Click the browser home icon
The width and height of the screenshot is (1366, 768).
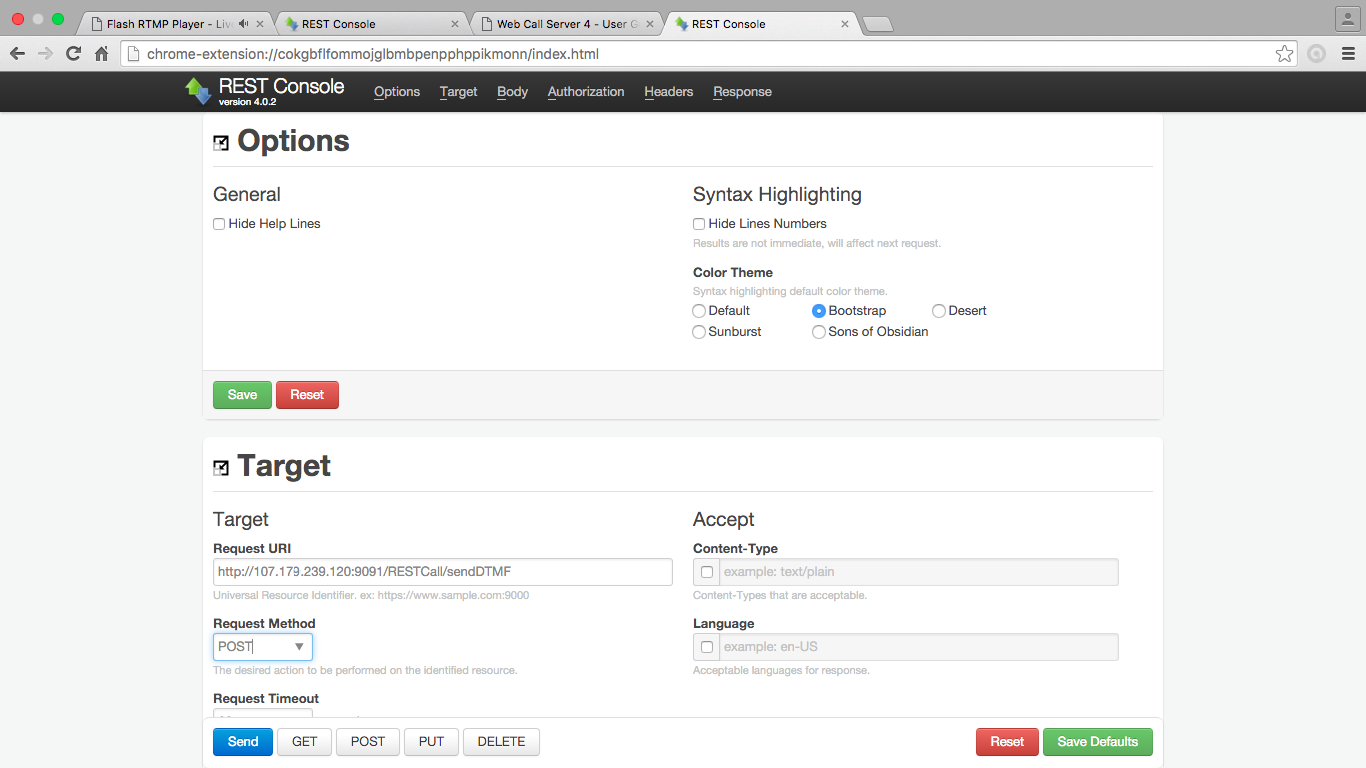pyautogui.click(x=101, y=54)
